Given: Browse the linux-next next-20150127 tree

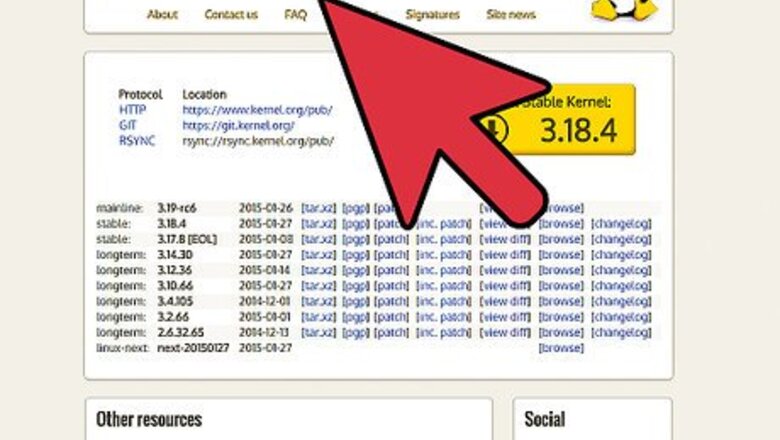Looking at the screenshot, I should click(x=561, y=348).
